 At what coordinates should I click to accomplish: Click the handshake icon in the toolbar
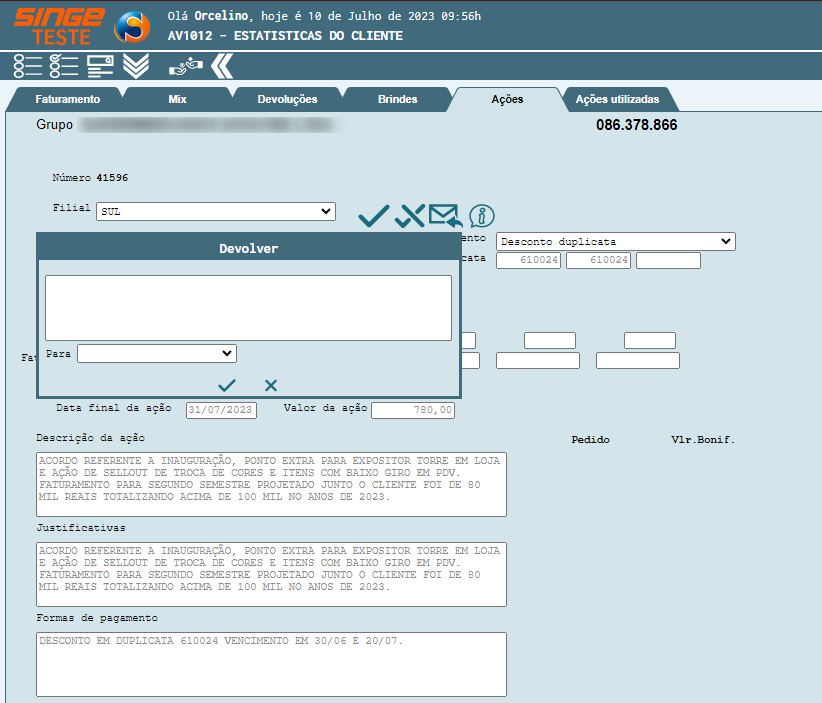(x=184, y=66)
